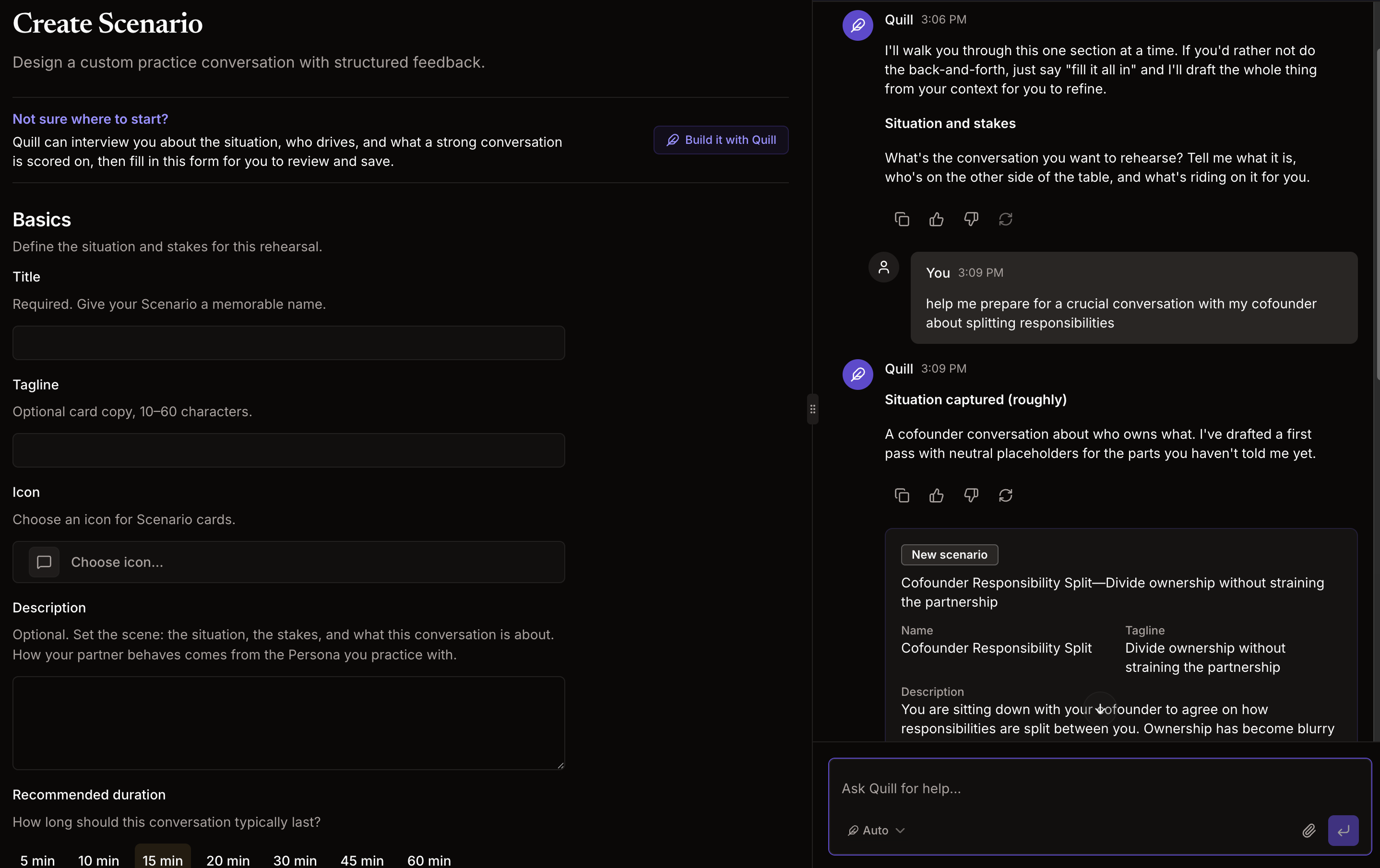
Task: Click the Build it with Quill button
Action: pyautogui.click(x=721, y=140)
